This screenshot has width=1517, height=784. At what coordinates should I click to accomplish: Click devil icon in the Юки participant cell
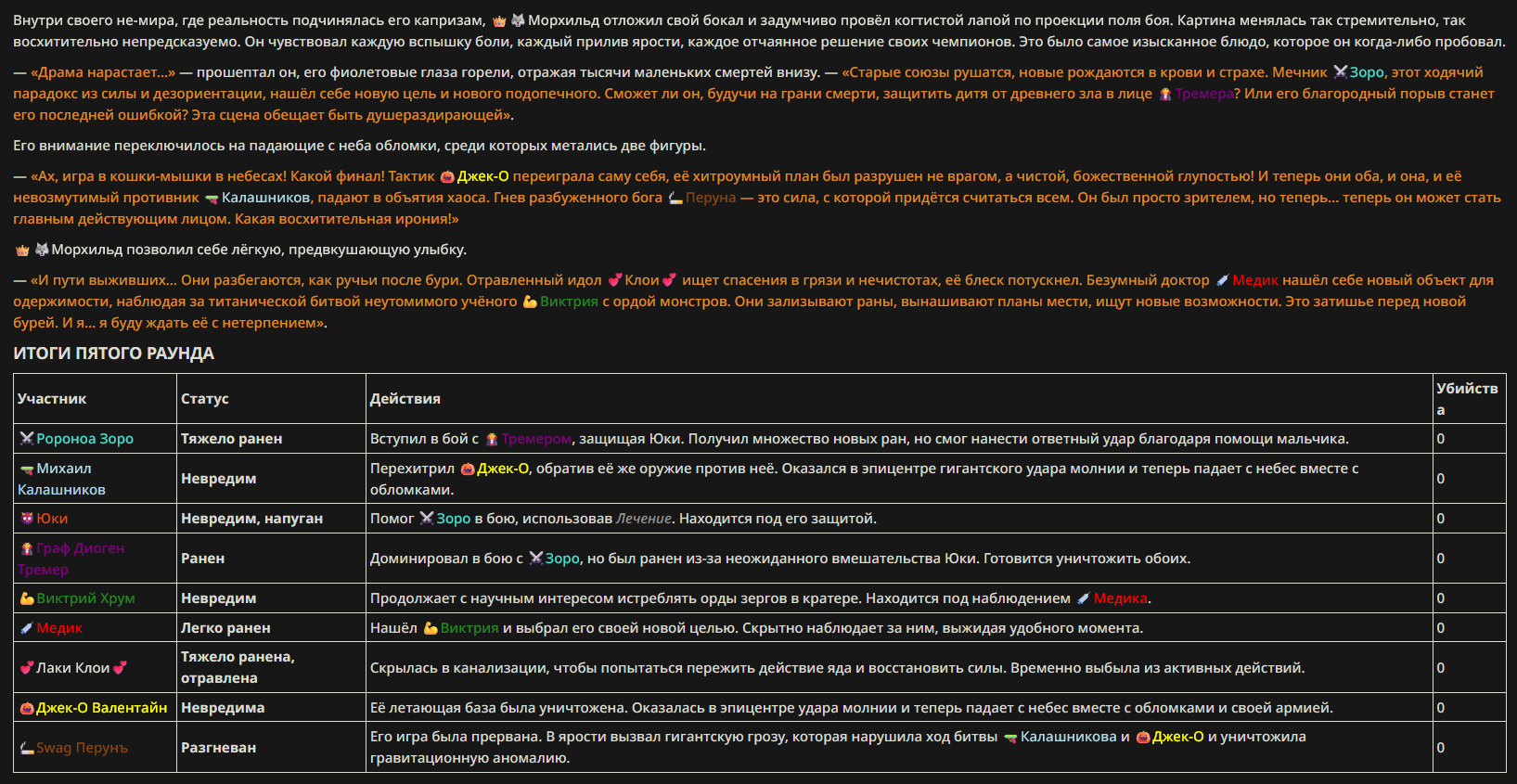coord(27,519)
